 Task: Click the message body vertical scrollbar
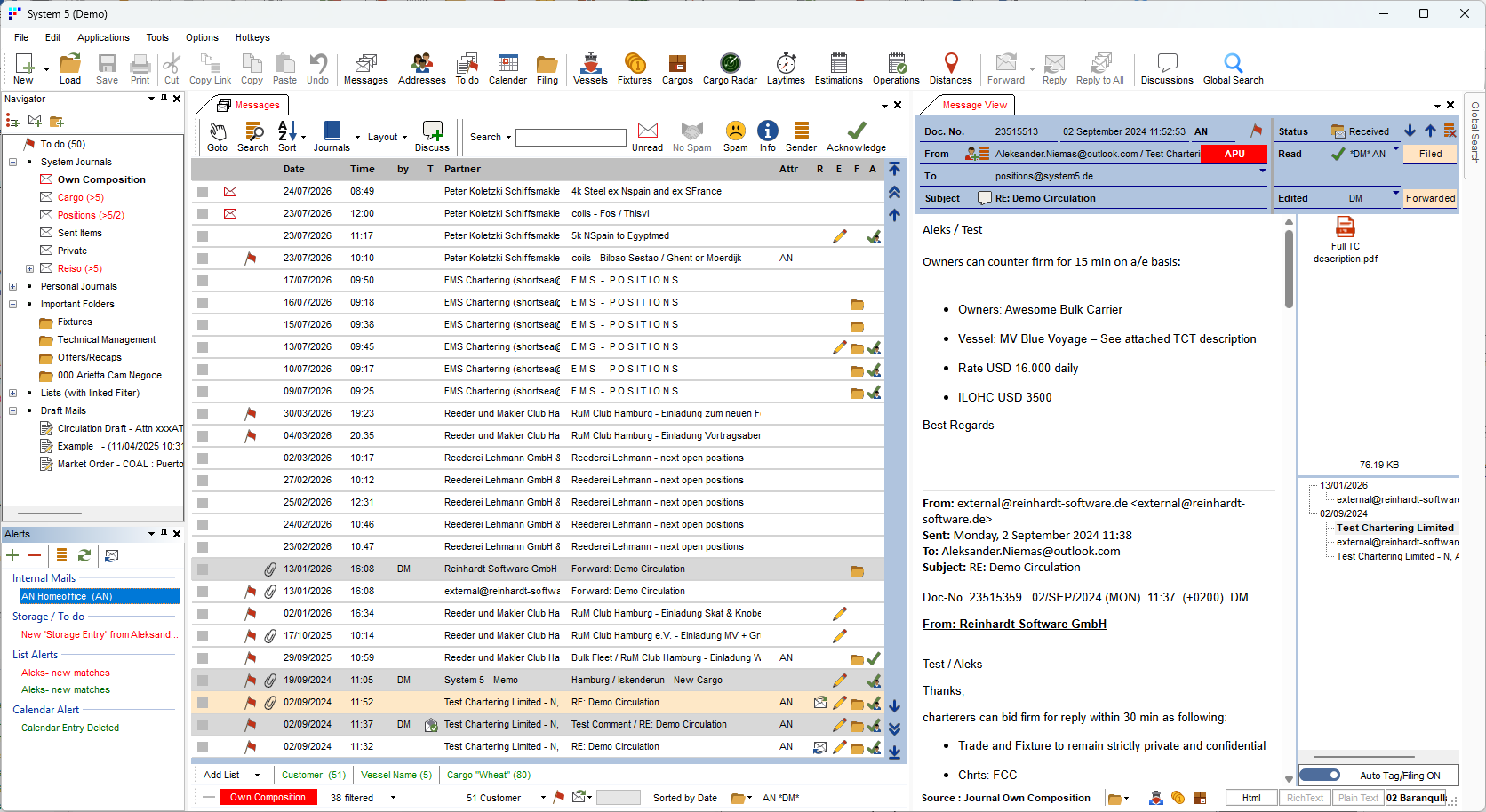click(x=1289, y=268)
